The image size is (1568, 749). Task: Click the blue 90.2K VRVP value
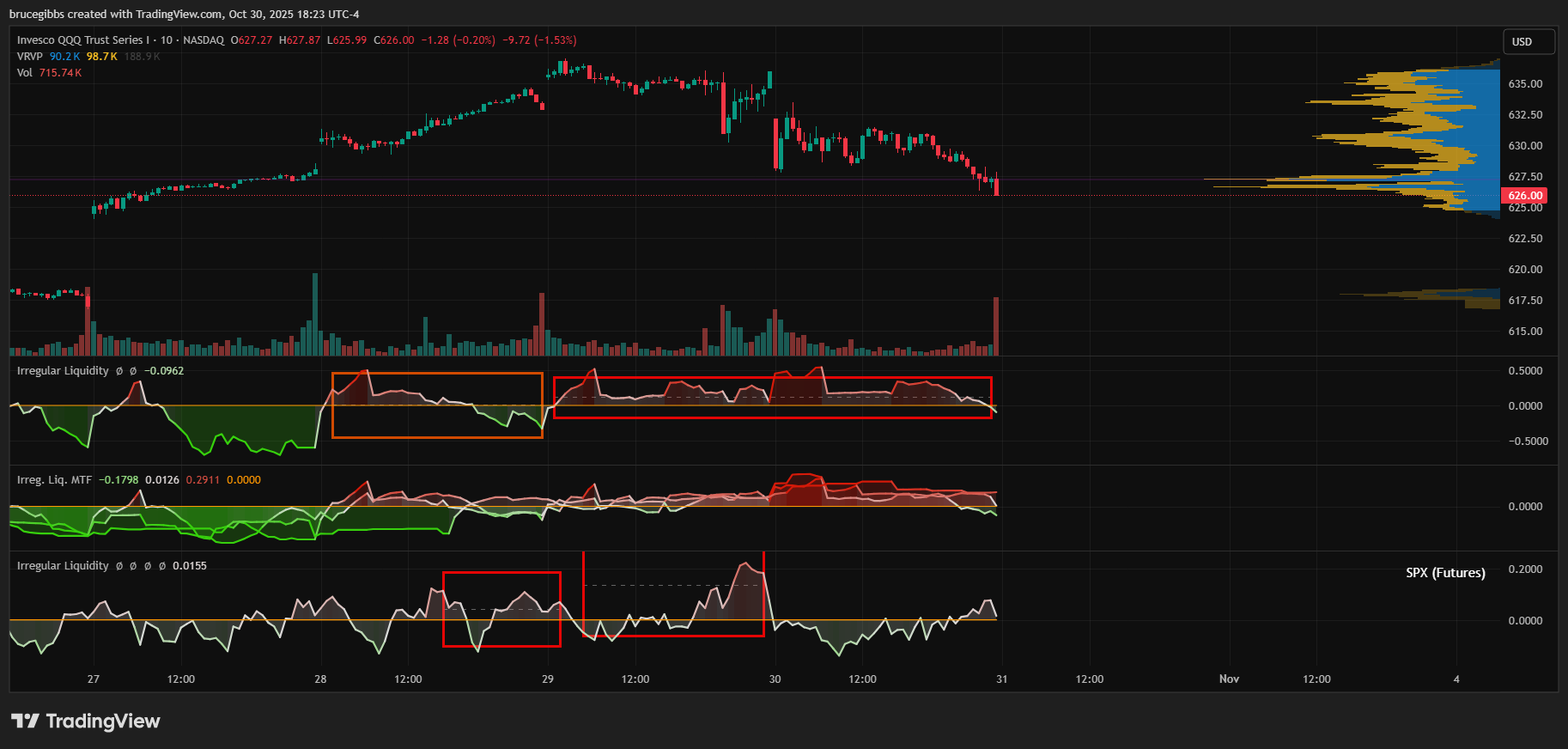pos(64,57)
